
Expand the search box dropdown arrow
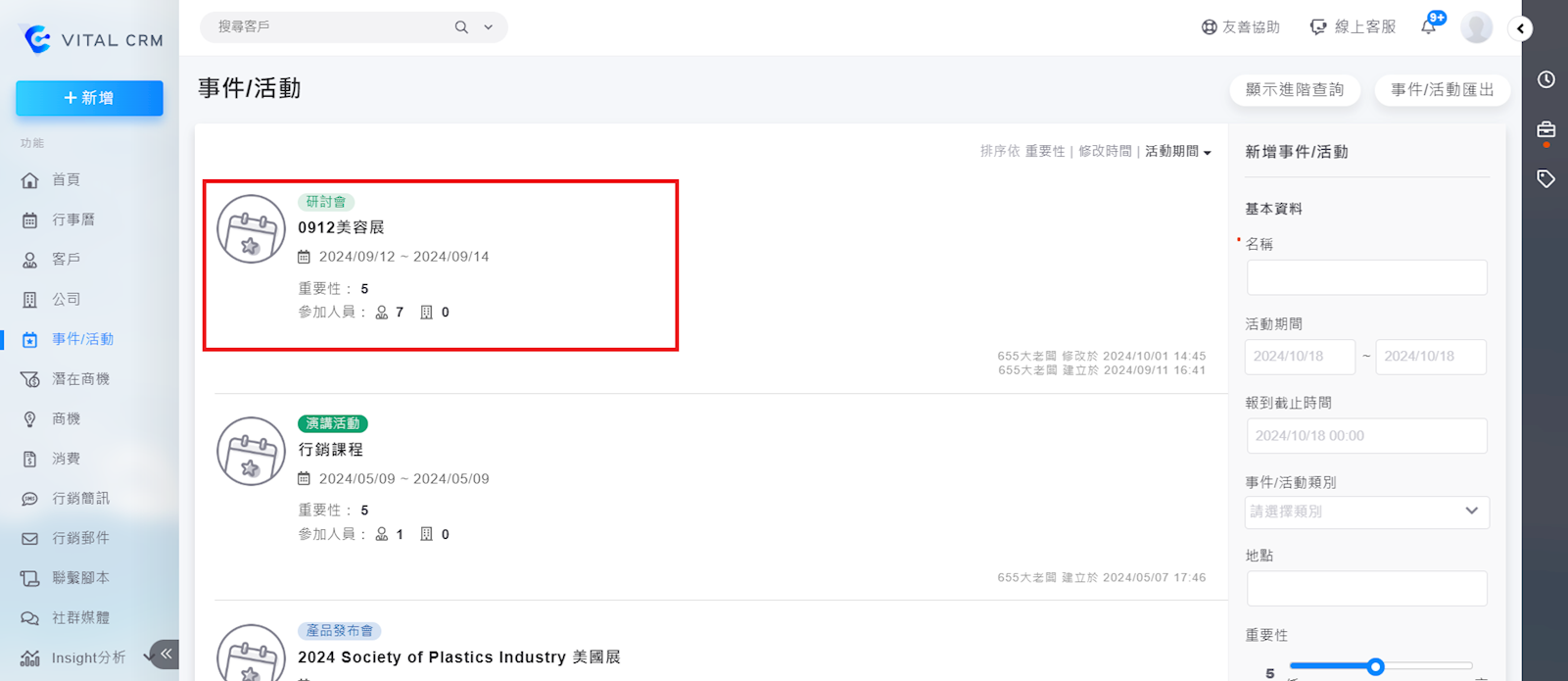coord(489,27)
